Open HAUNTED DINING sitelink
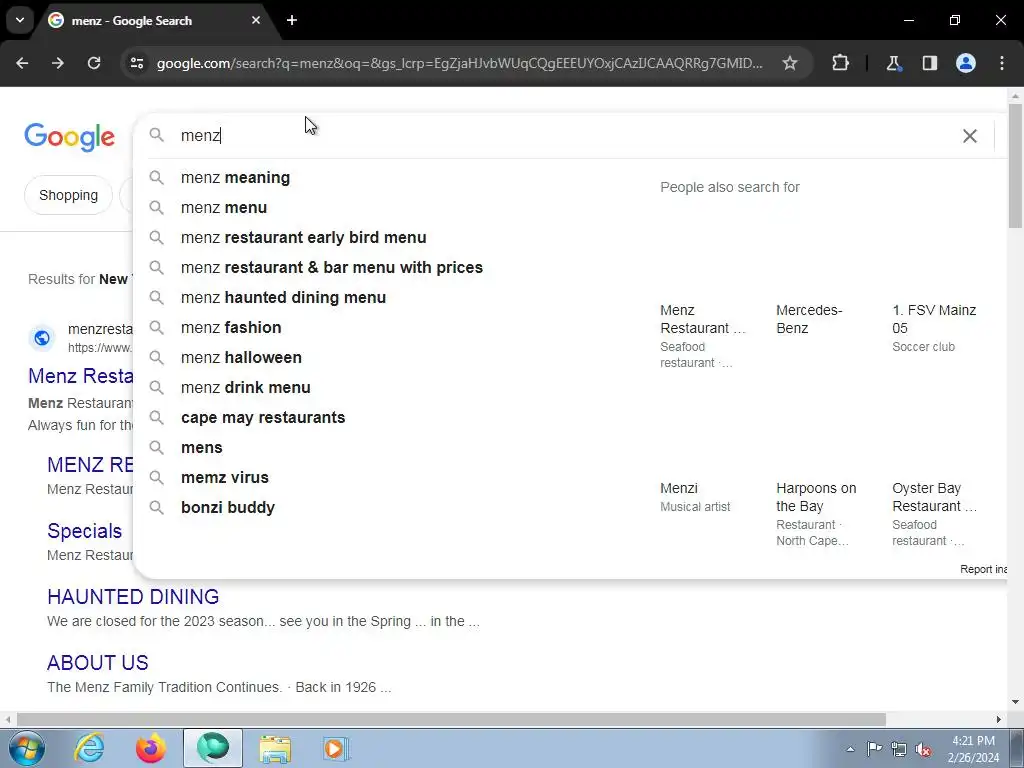 coord(133,597)
